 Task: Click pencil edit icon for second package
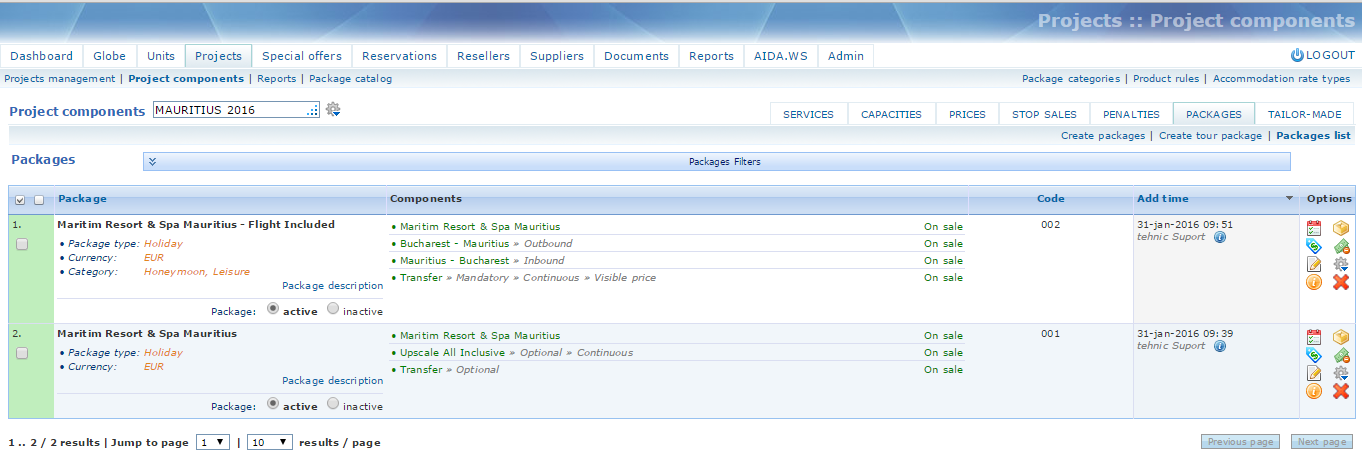pyautogui.click(x=1314, y=373)
